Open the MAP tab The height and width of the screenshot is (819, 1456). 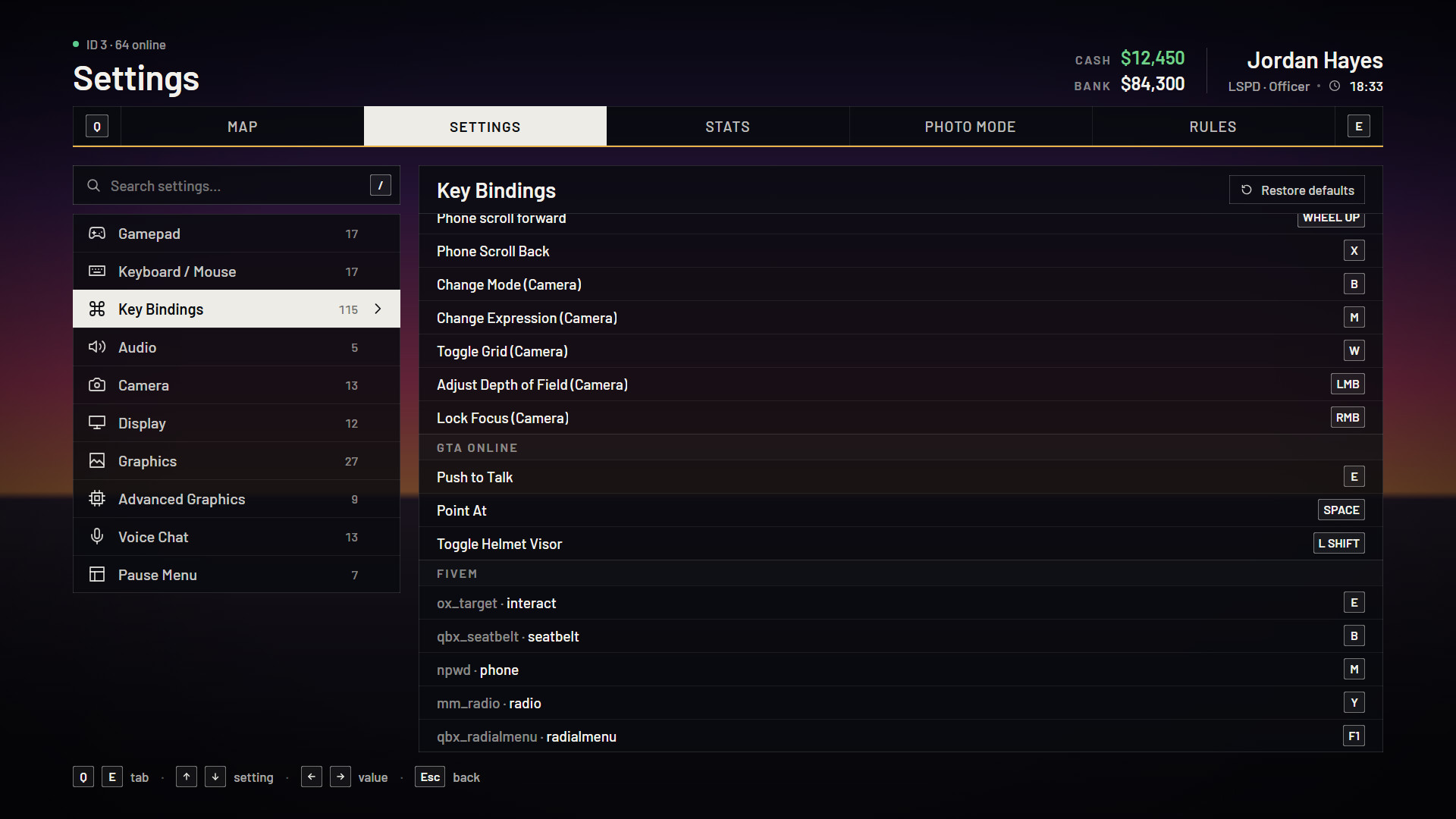(243, 127)
